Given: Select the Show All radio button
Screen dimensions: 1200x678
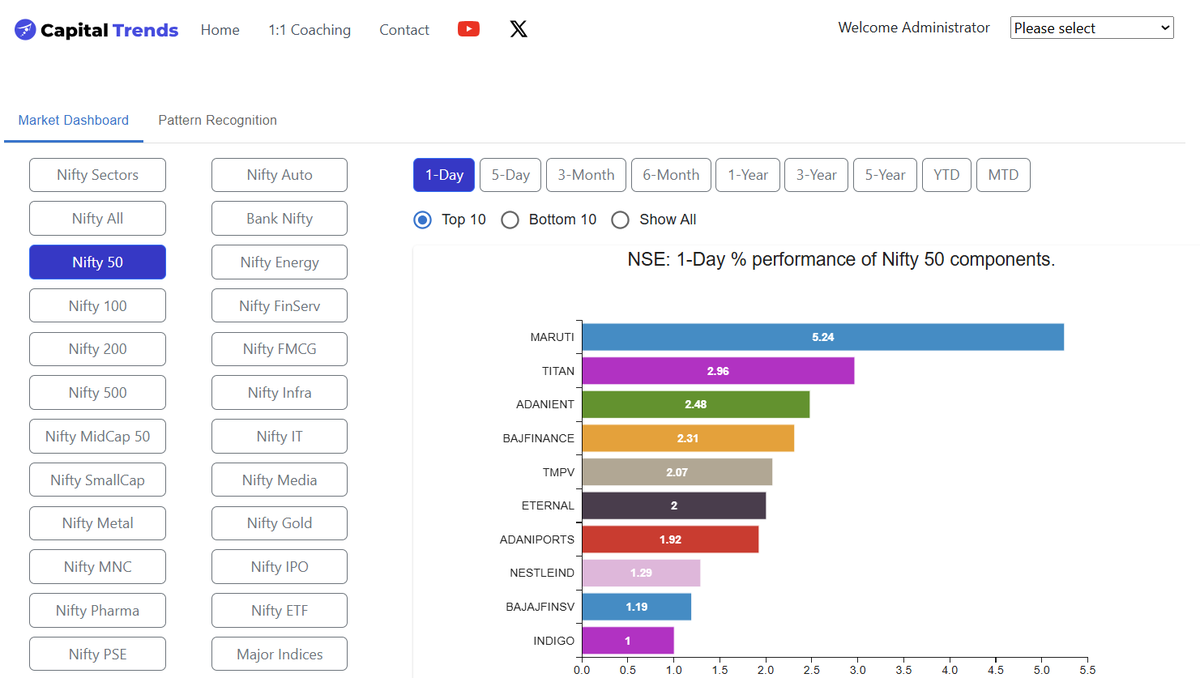Looking at the screenshot, I should [620, 219].
